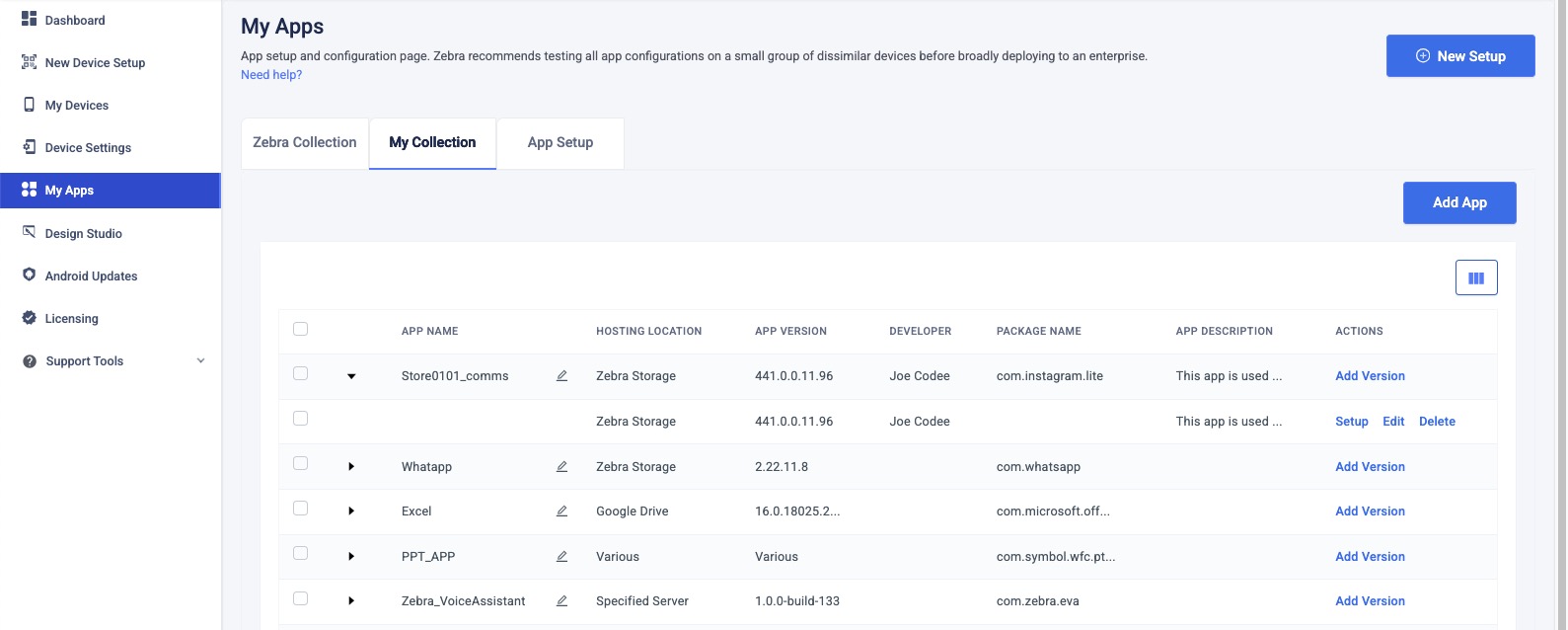Image resolution: width=1568 pixels, height=630 pixels.
Task: Select the PPT_APP row checkbox
Action: pyautogui.click(x=301, y=553)
